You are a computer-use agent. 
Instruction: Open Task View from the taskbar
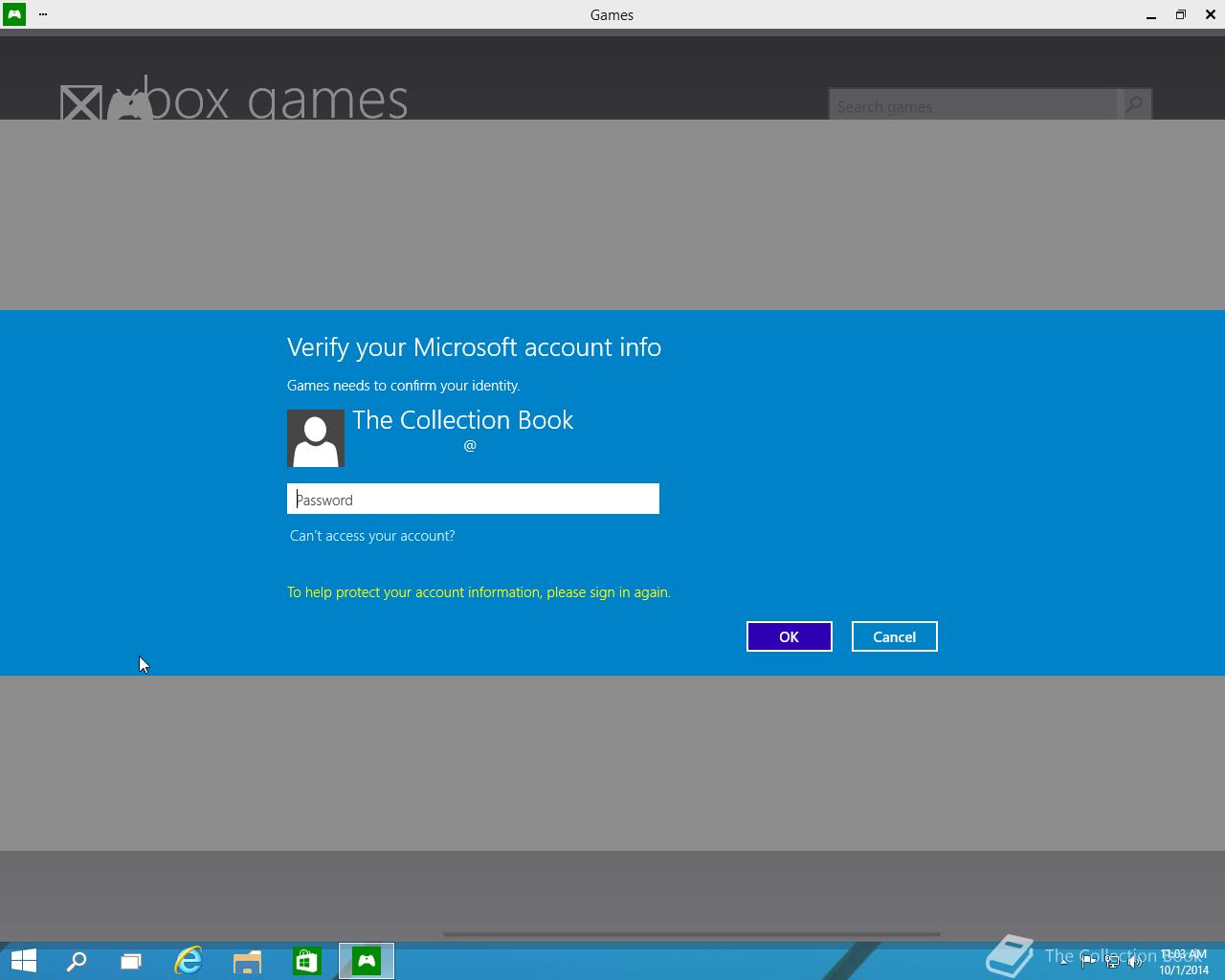click(131, 961)
